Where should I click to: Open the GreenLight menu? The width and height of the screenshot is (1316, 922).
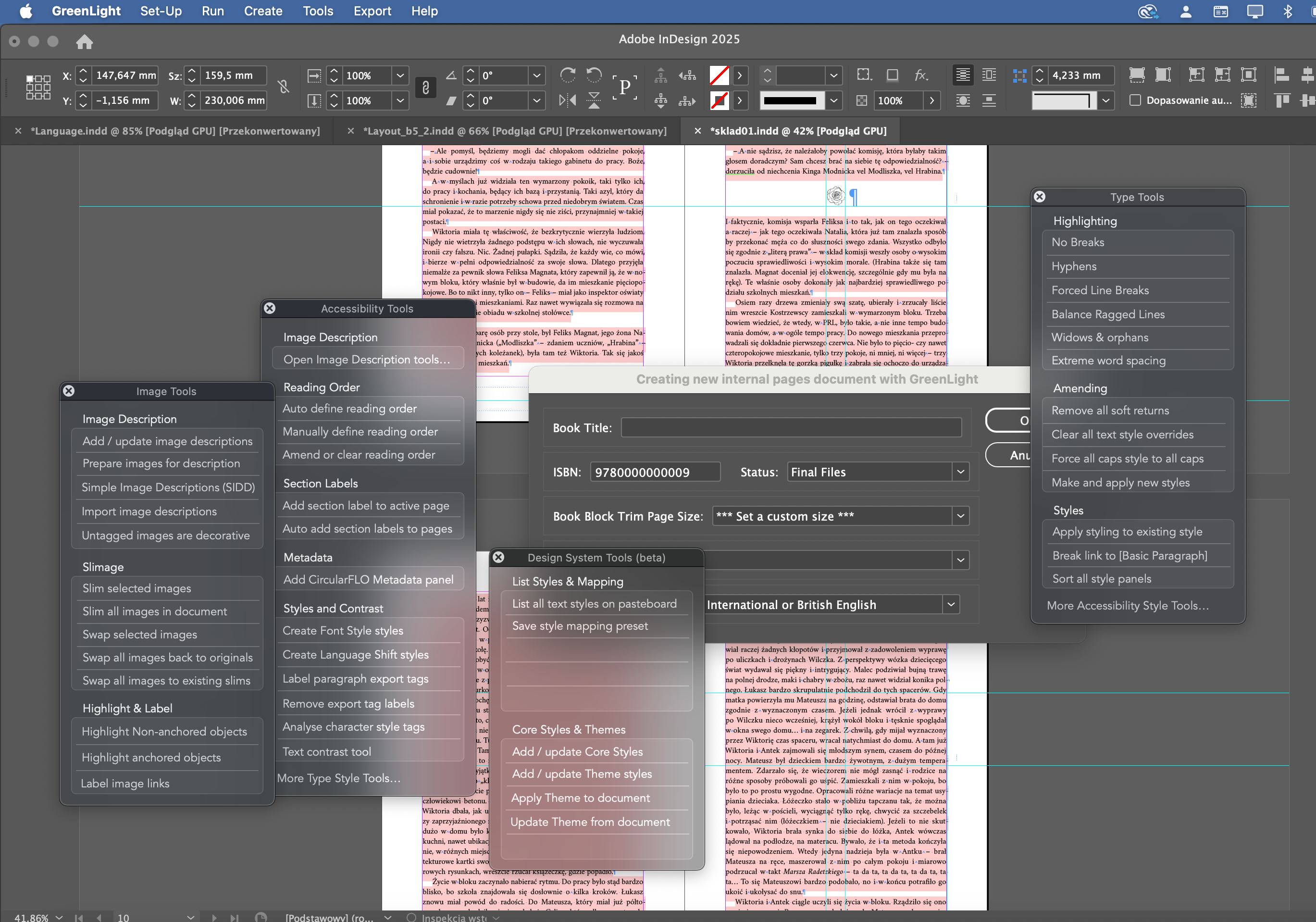[86, 12]
